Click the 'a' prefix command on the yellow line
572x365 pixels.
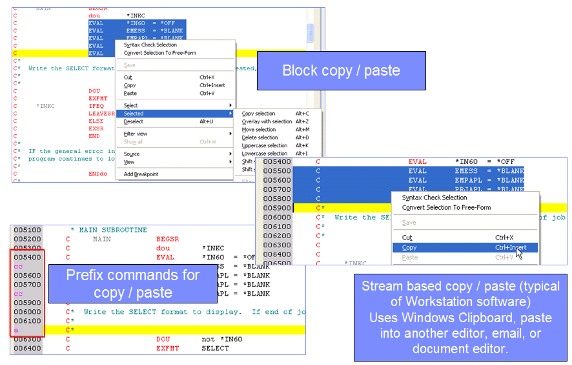(x=16, y=330)
